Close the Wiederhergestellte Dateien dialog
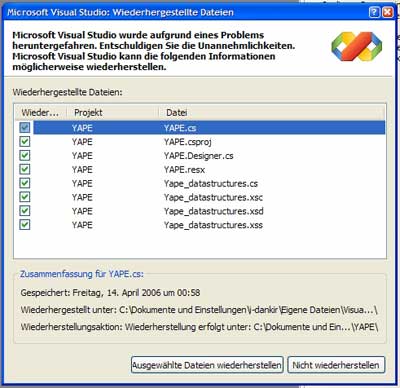This screenshot has height=388, width=400. coord(387,12)
